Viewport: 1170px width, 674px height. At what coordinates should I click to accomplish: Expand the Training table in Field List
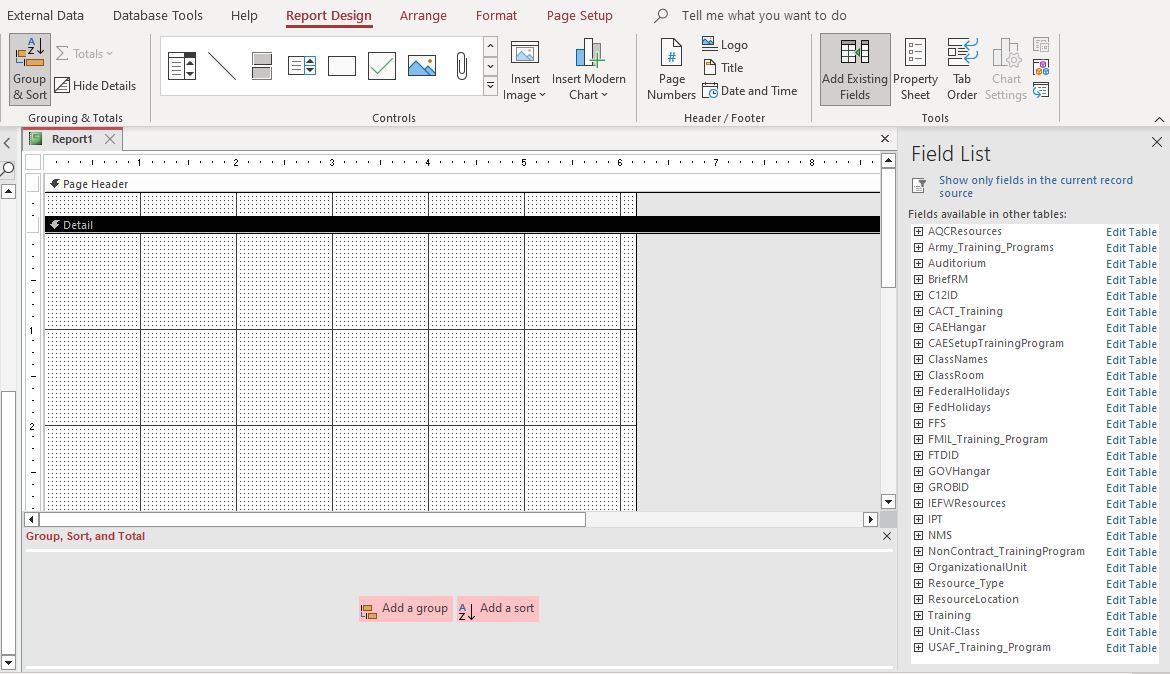919,615
